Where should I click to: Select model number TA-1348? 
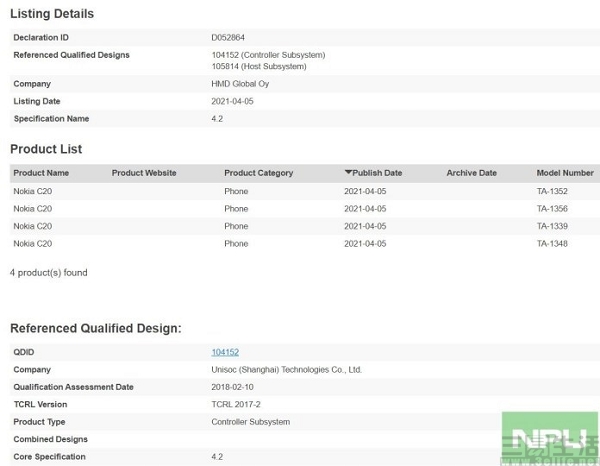tap(552, 243)
